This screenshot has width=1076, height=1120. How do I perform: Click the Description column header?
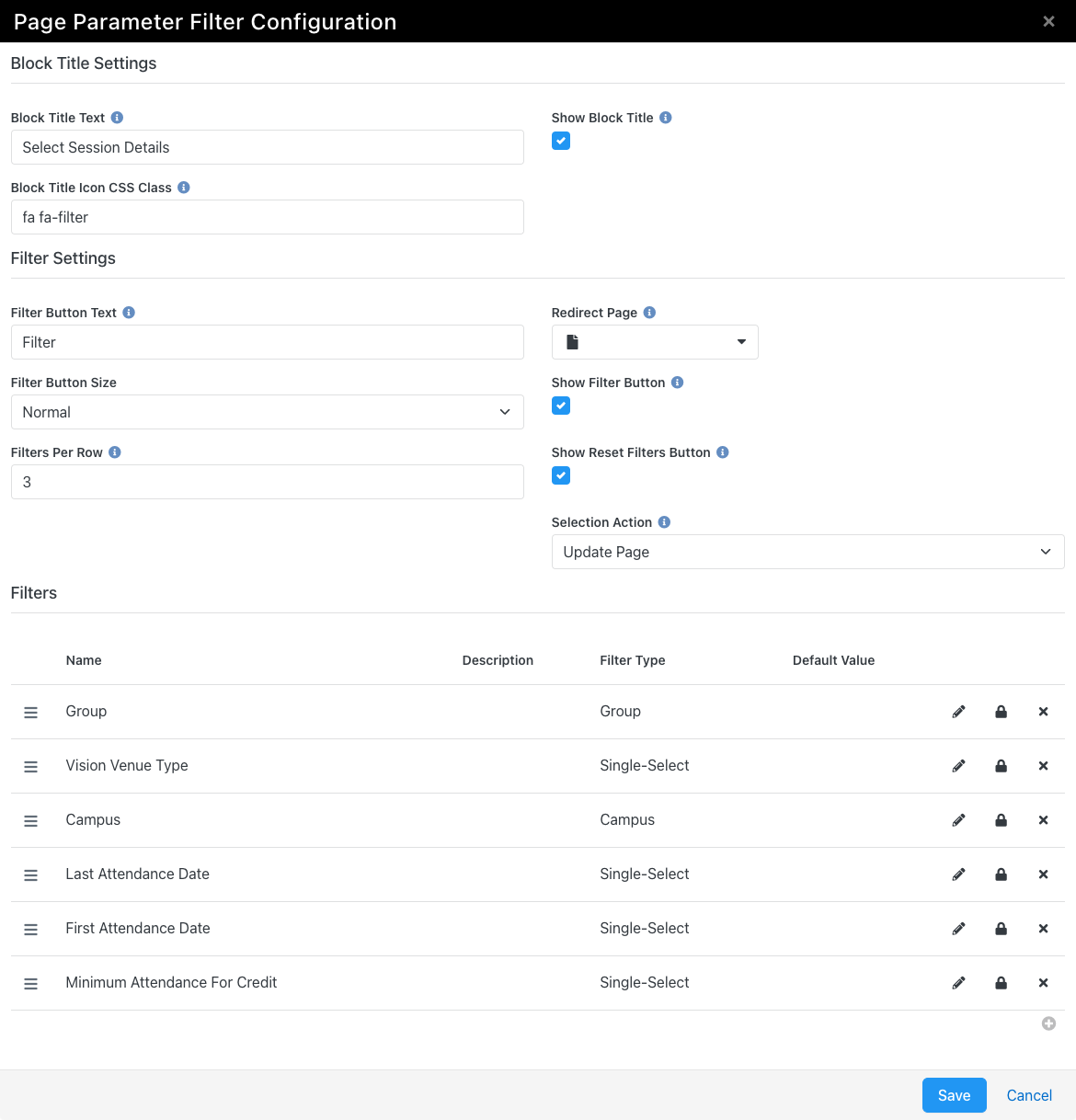click(498, 660)
